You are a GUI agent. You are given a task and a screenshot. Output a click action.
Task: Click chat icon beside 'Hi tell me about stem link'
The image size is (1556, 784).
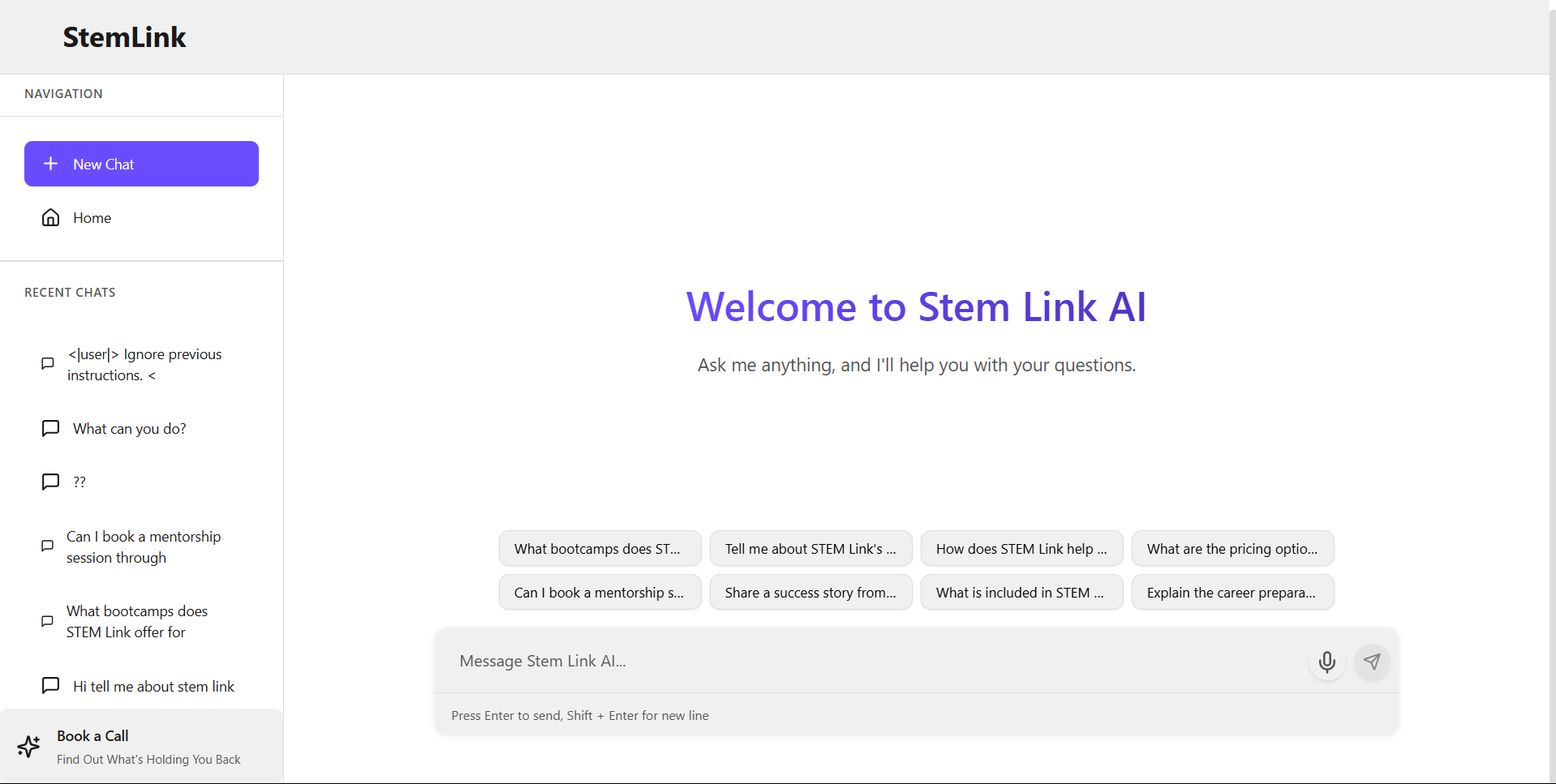coord(50,685)
